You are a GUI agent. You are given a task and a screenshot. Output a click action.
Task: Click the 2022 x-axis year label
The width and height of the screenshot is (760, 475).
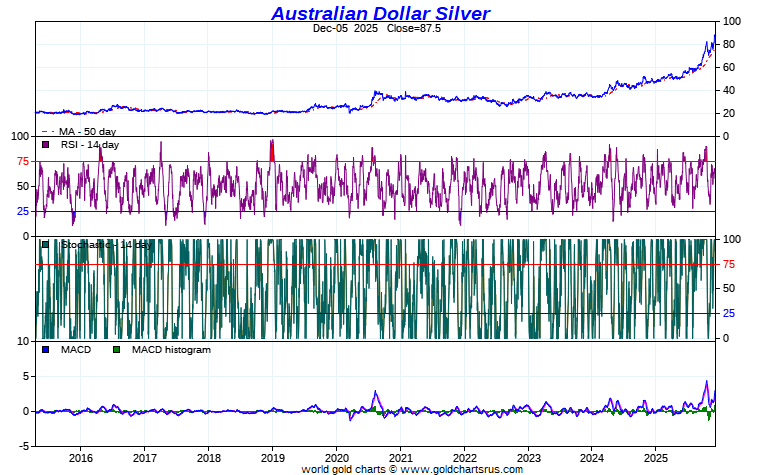pos(464,458)
